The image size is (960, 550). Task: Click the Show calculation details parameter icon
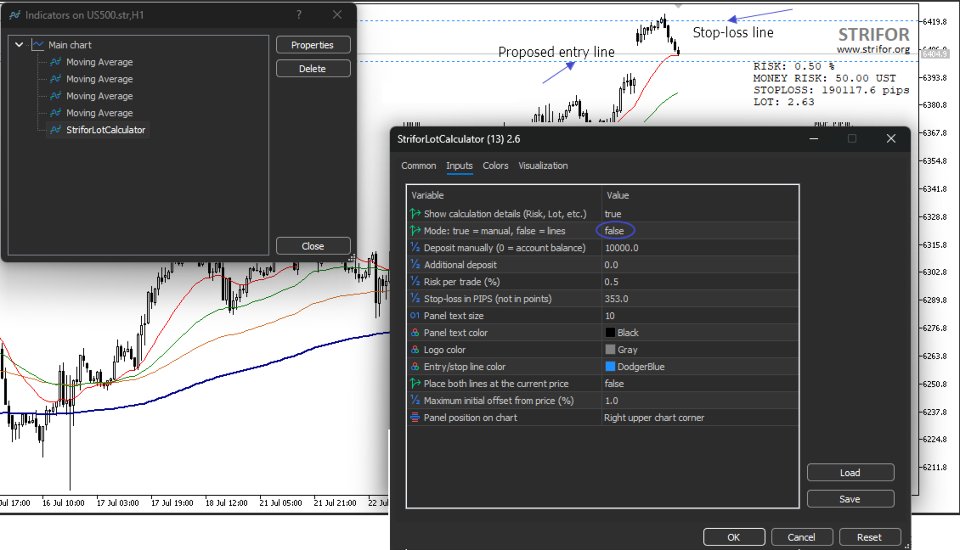pyautogui.click(x=415, y=214)
